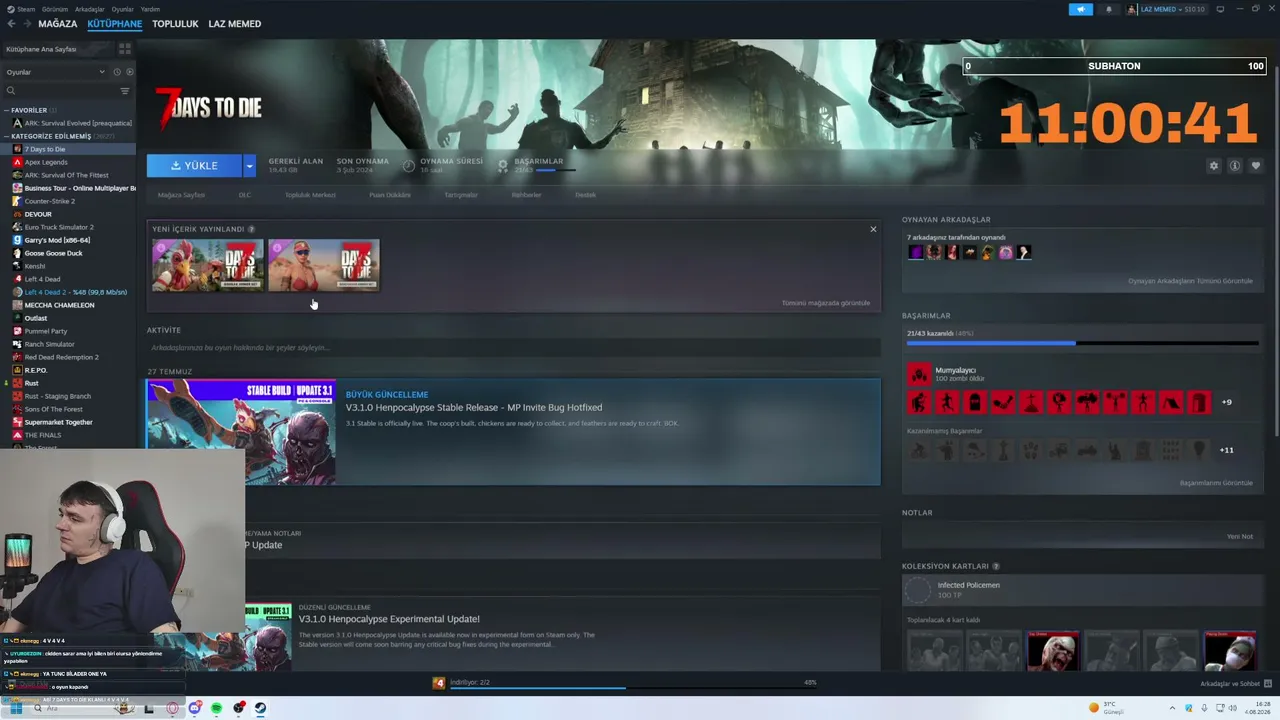This screenshot has width=1280, height=720.
Task: Click the Steam announcements megaphone icon
Action: (1081, 9)
